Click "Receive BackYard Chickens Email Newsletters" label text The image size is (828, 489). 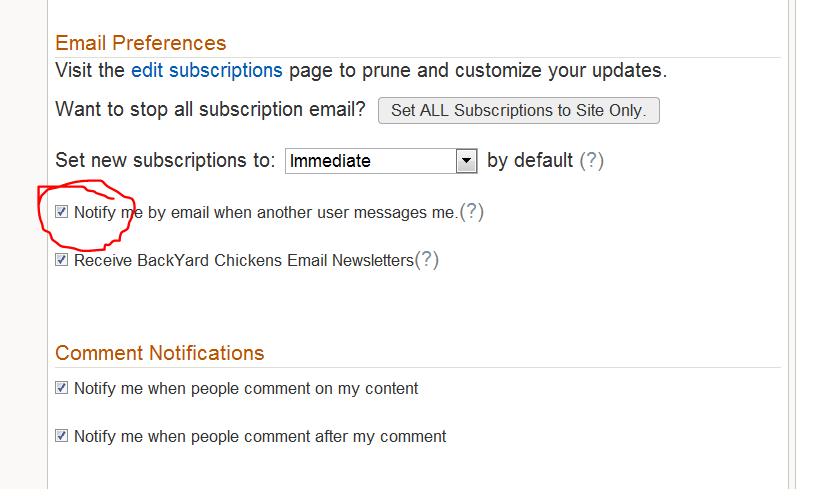point(243,261)
